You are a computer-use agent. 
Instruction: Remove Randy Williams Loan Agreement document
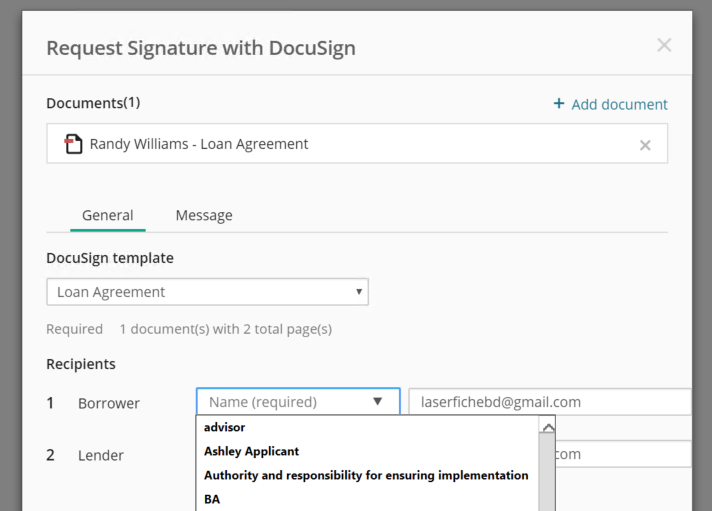[x=645, y=145]
